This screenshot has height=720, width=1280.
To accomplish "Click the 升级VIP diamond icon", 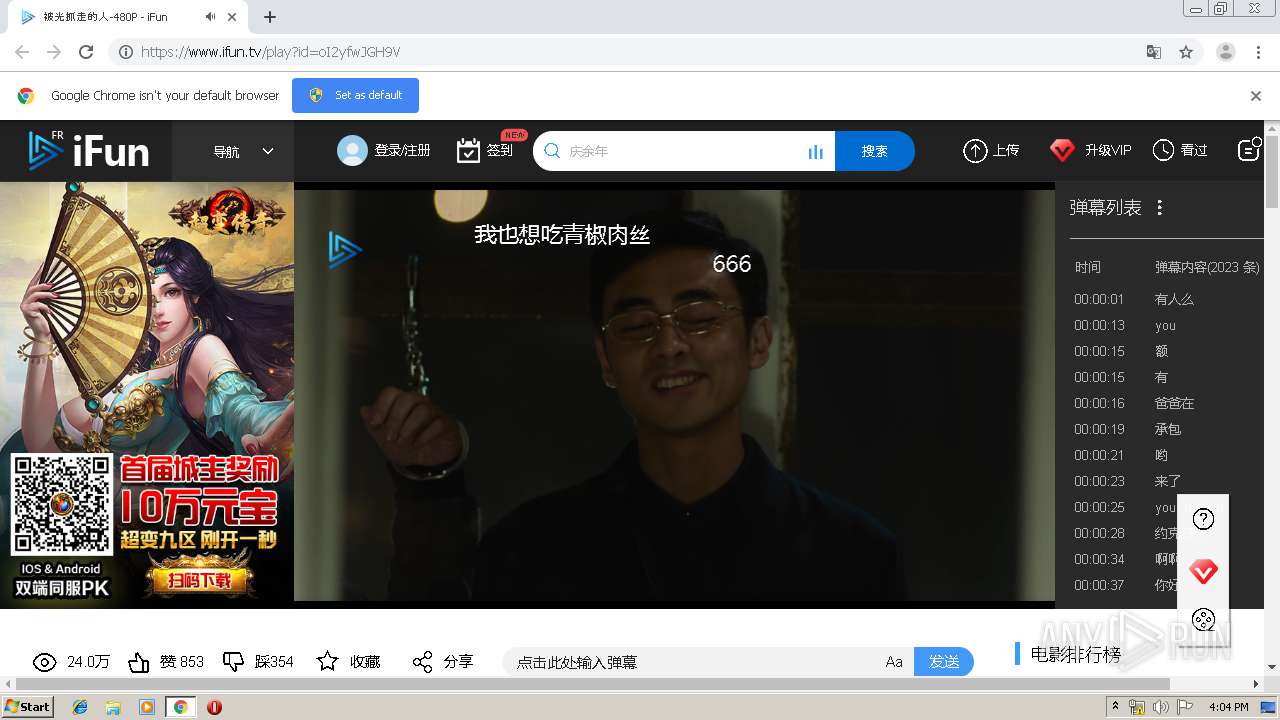I will click(1062, 151).
